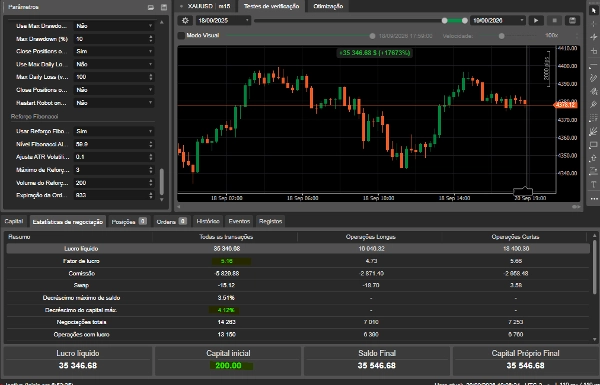Stop the backtest with the stop button
Viewport: 600px width, 385px height.
[x=554, y=20]
